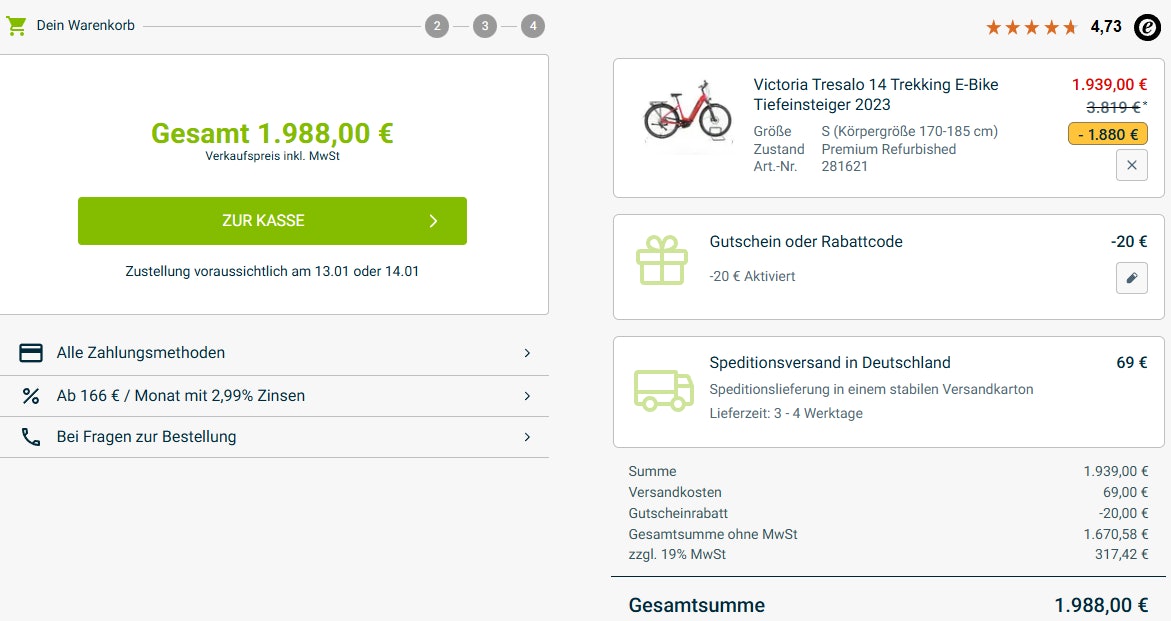Screen dimensions: 1171x621
Task: Click the credit card payment icon
Action: (31, 353)
